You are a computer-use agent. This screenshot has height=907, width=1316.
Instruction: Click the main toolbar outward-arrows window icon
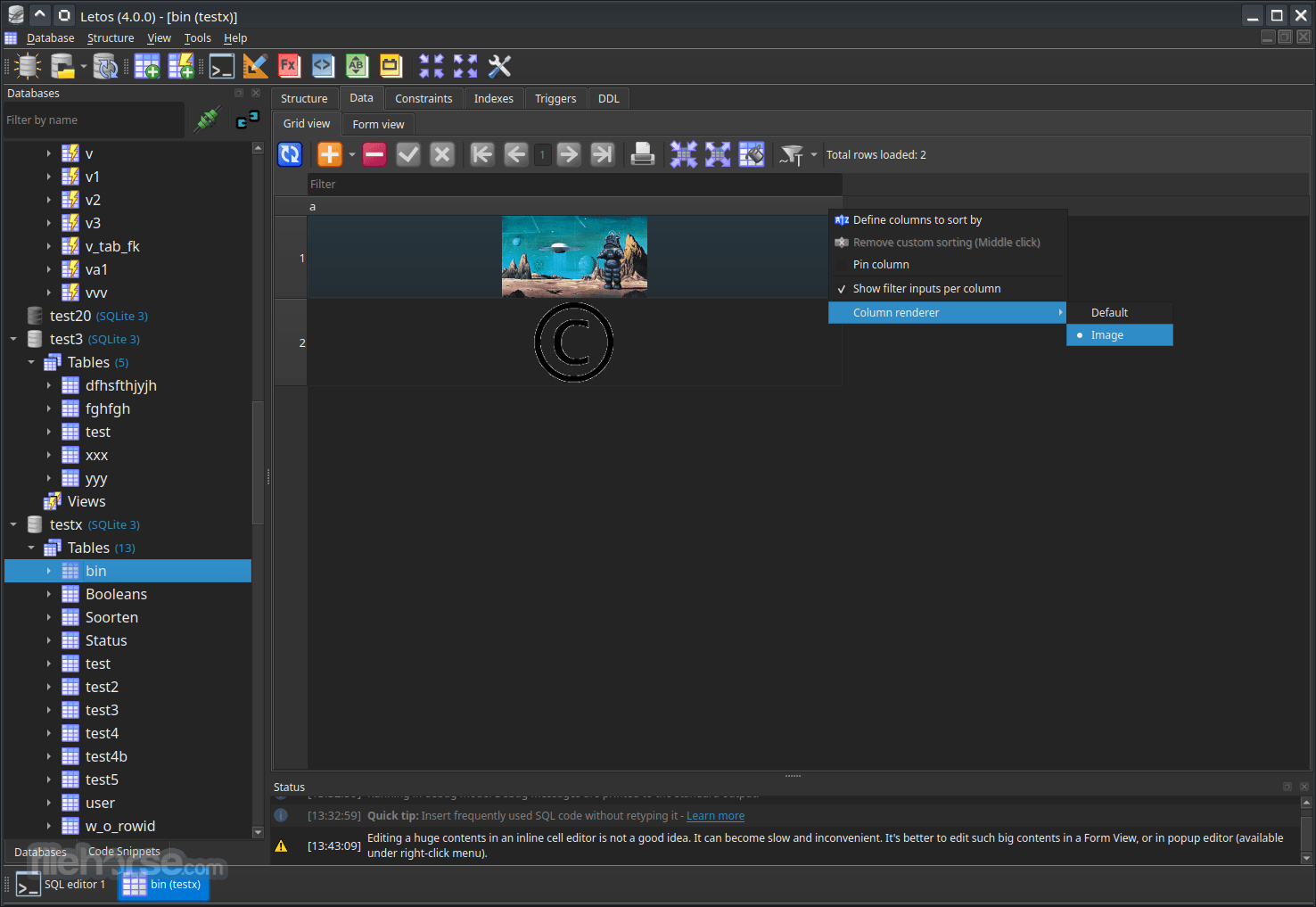pyautogui.click(x=465, y=66)
